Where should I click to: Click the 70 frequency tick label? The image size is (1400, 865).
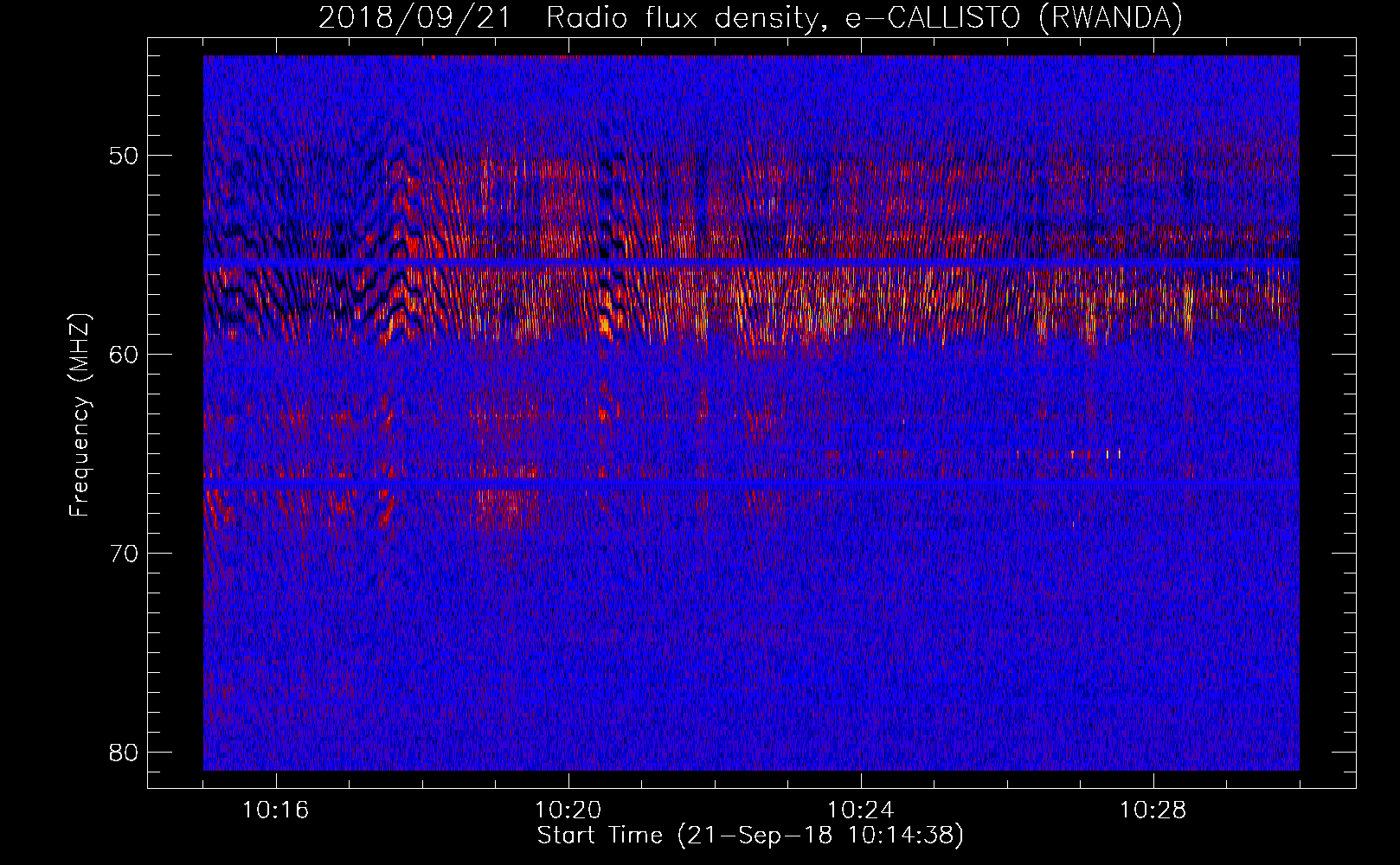coord(125,554)
